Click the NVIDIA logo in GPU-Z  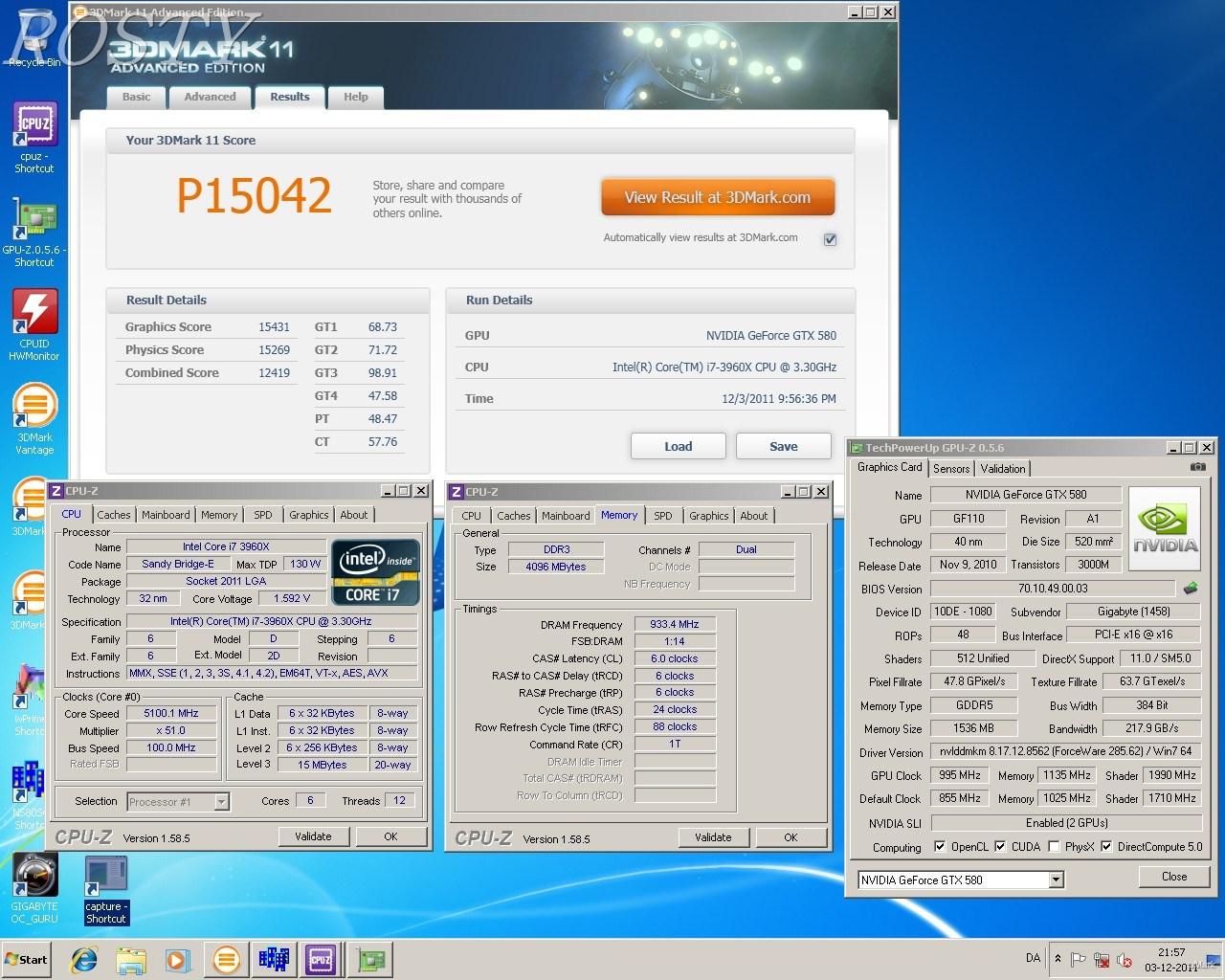pos(1165,529)
